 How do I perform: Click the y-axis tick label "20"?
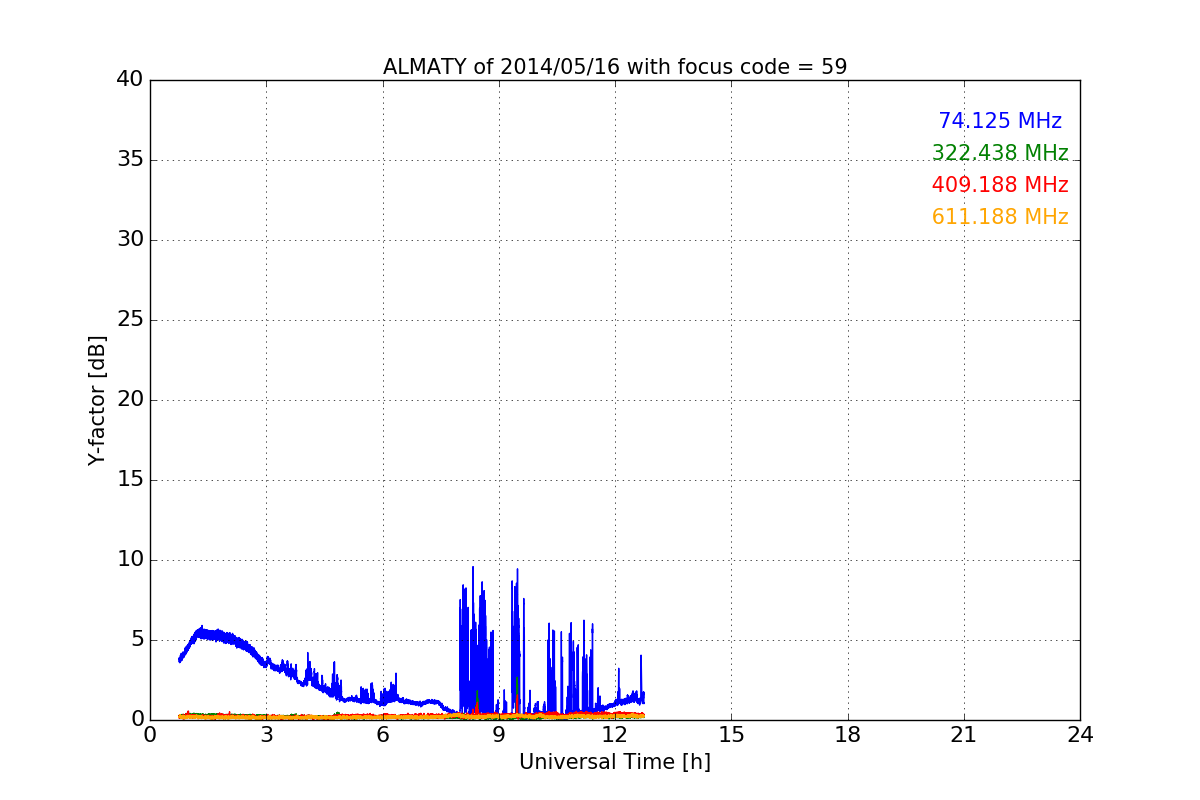[130, 400]
